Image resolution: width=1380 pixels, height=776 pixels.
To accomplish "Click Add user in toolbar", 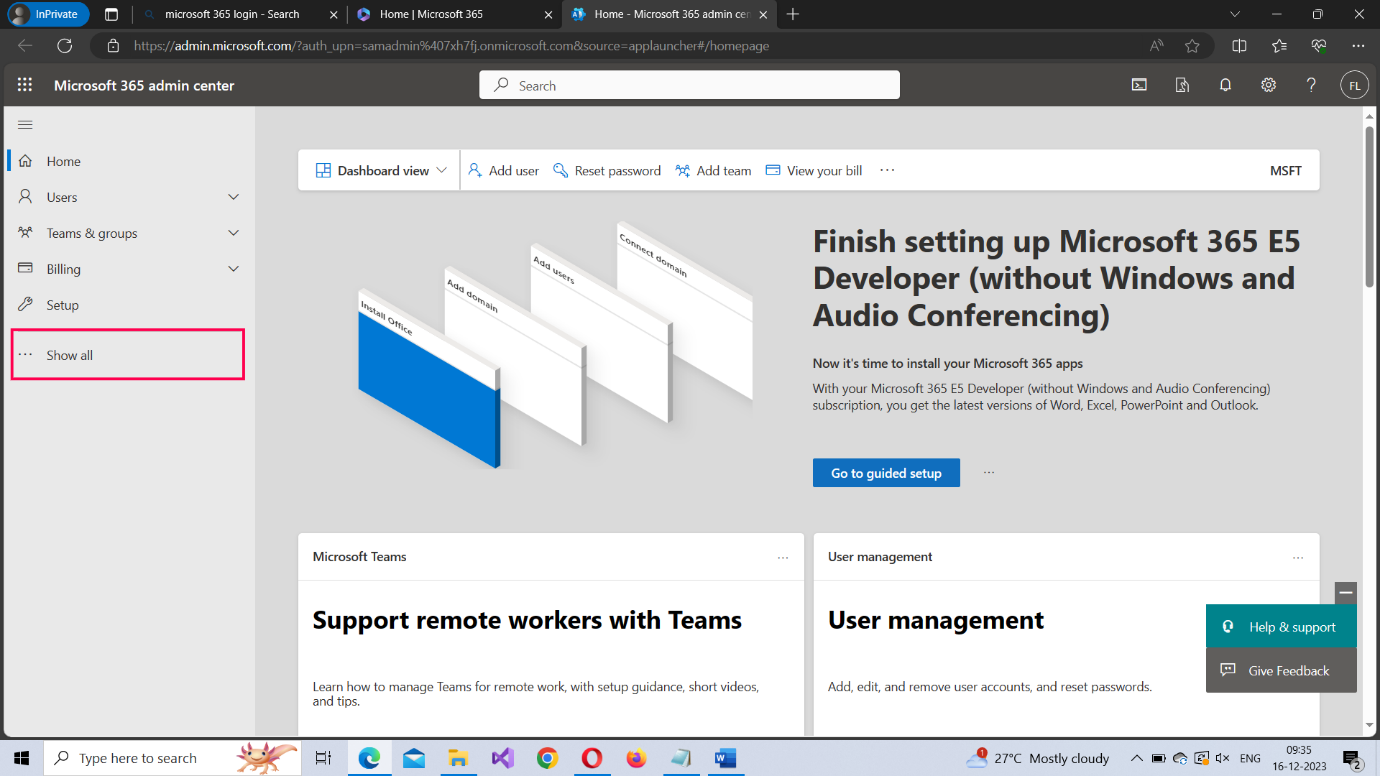I will (x=503, y=170).
